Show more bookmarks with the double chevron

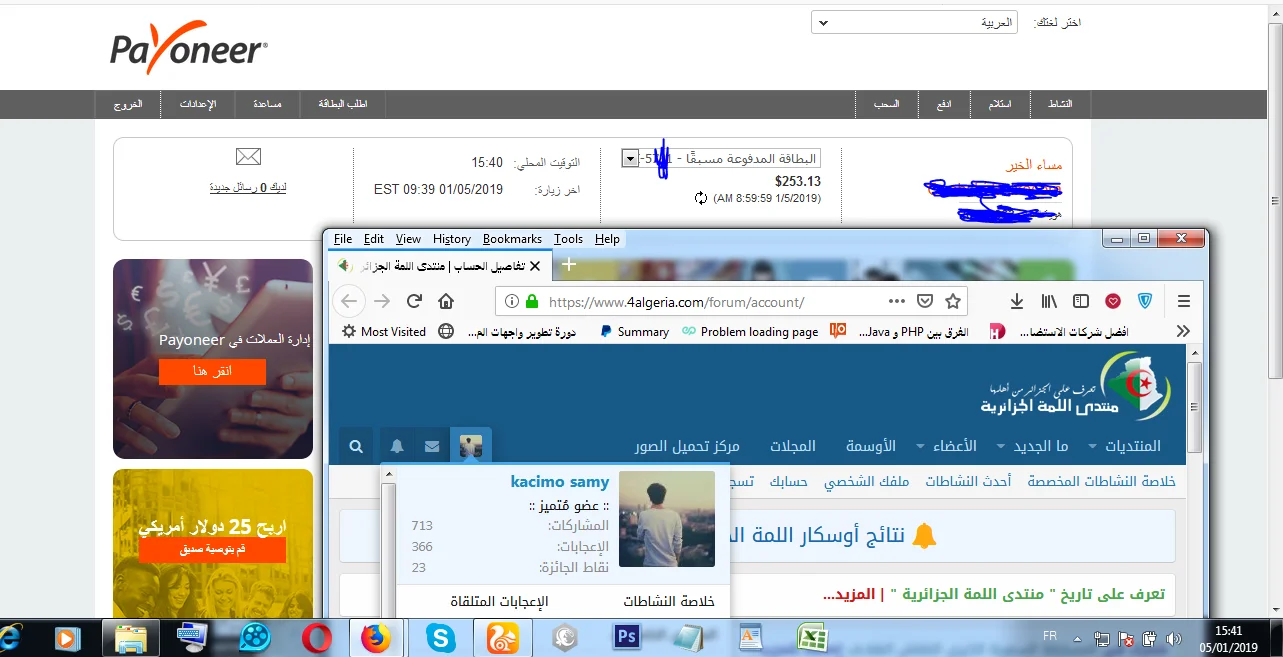[x=1183, y=331]
